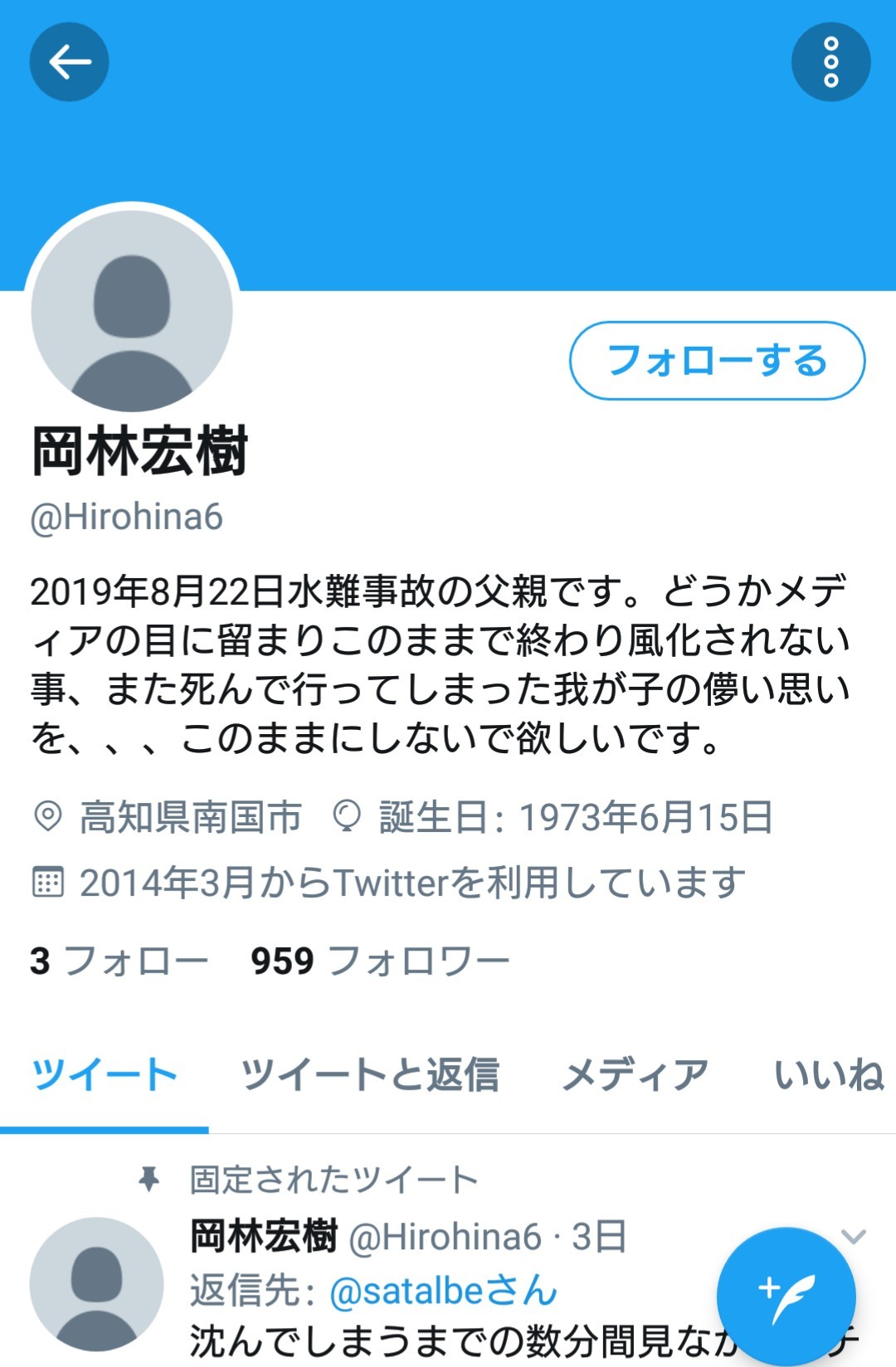The image size is (896, 1367).
Task: Tap the back arrow icon
Action: click(x=70, y=62)
